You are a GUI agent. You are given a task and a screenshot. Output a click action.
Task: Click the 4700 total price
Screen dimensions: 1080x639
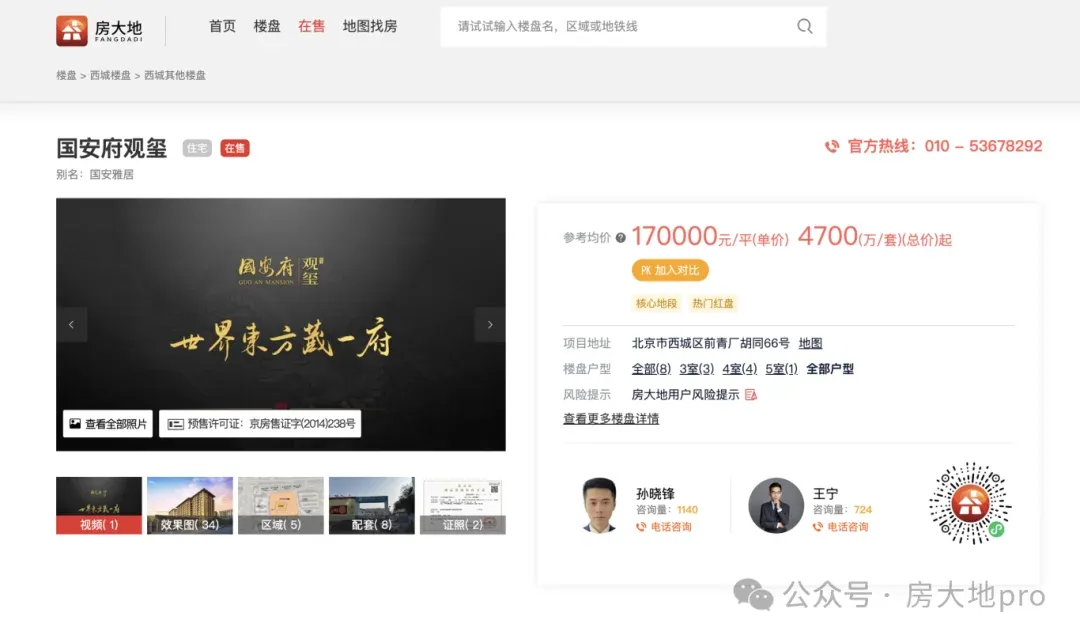[x=827, y=236]
